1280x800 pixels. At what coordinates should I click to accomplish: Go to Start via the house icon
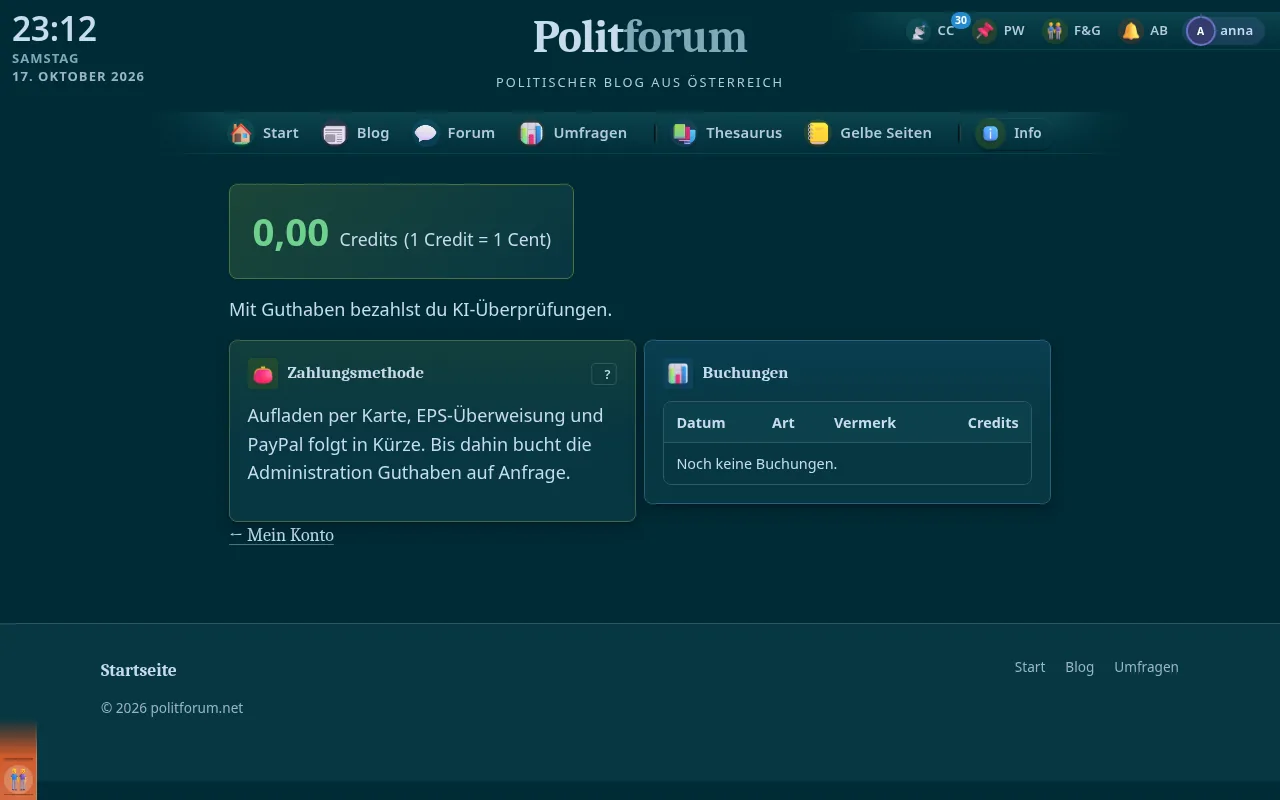click(x=241, y=133)
